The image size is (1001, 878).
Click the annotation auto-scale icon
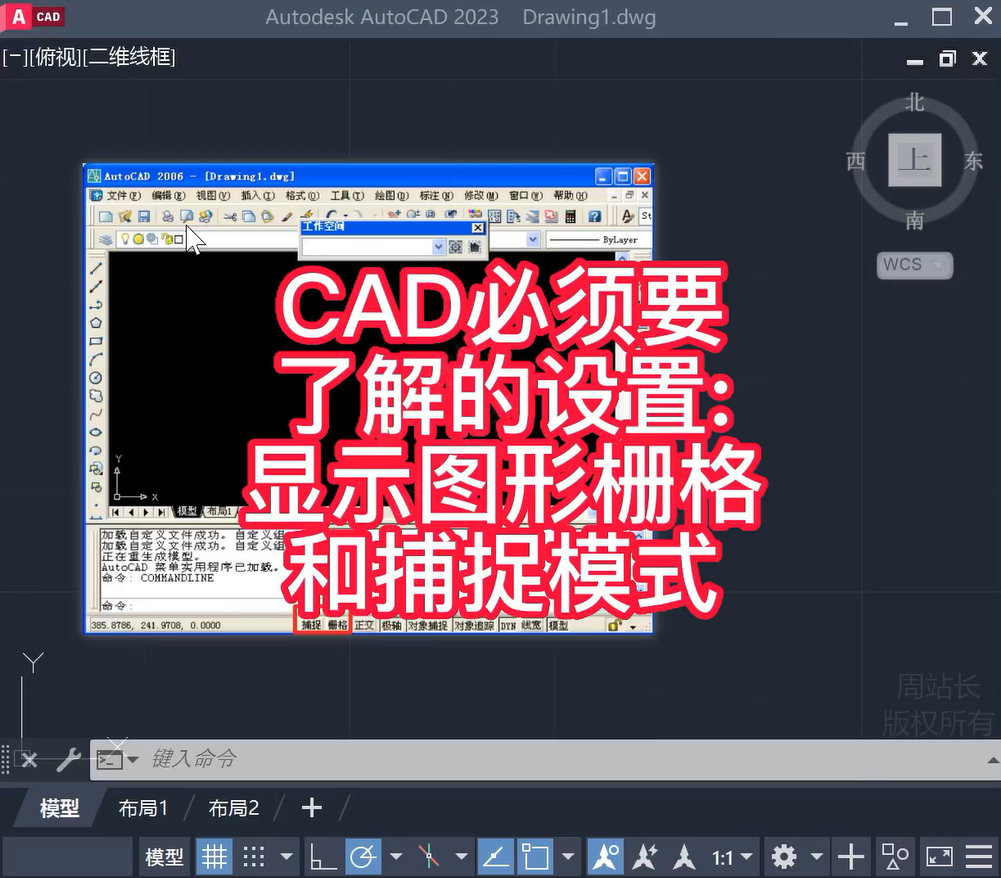[x=645, y=857]
